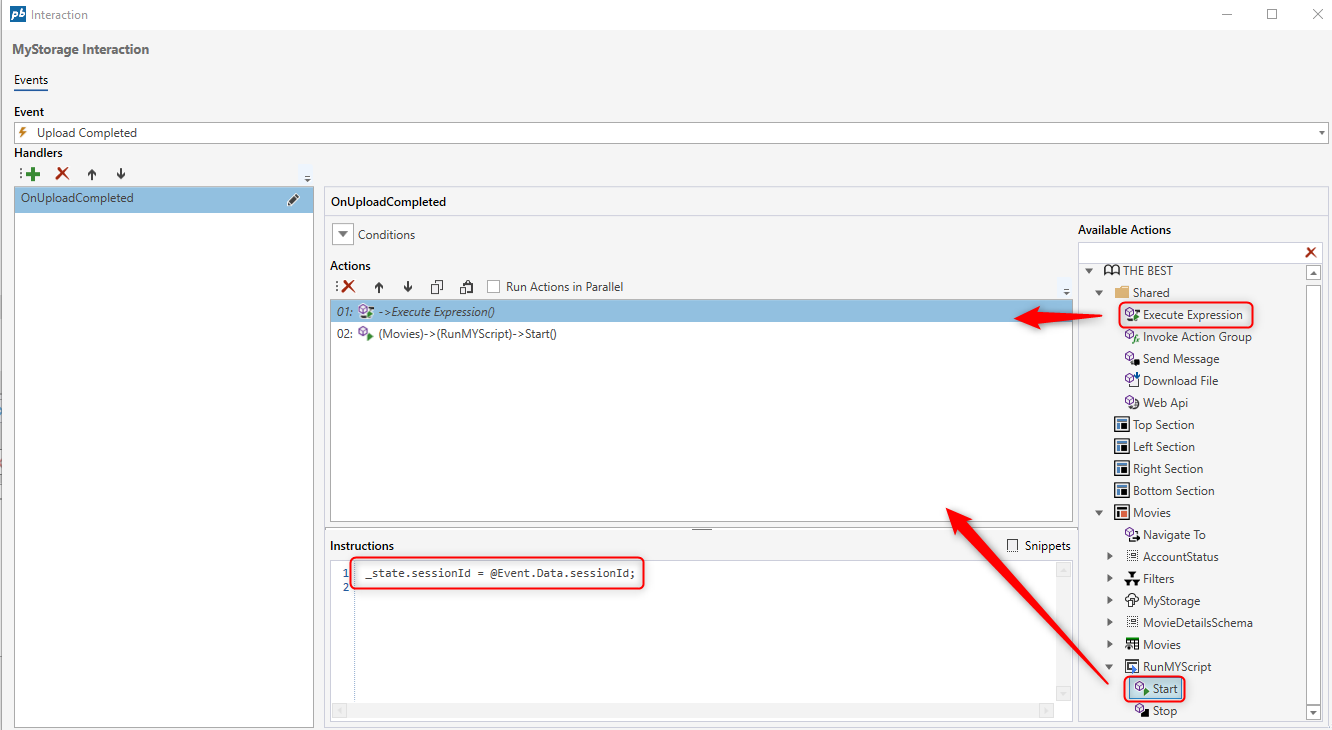Expand the Conditions section
Image resolution: width=1332 pixels, height=730 pixels.
[343, 235]
